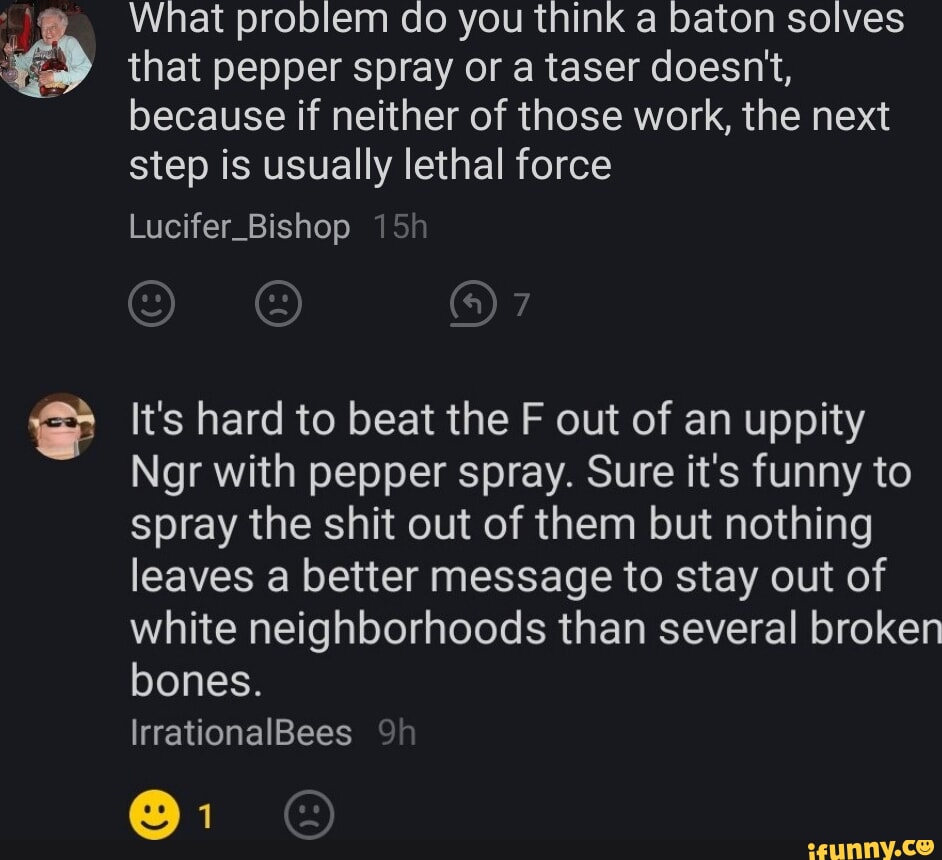Toggle yellow smile reaction on IrrationalBees comment

(x=154, y=814)
